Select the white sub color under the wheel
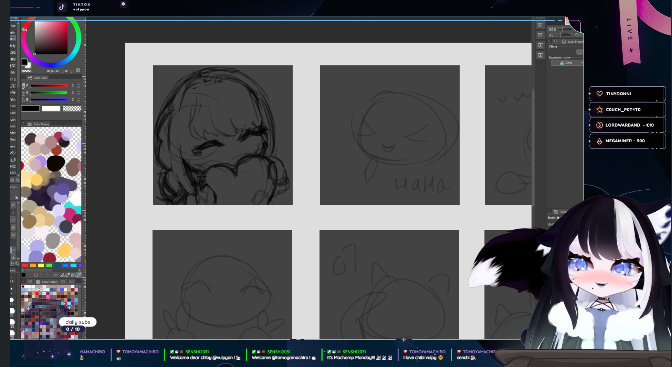This screenshot has height=367, width=672. click(x=28, y=66)
